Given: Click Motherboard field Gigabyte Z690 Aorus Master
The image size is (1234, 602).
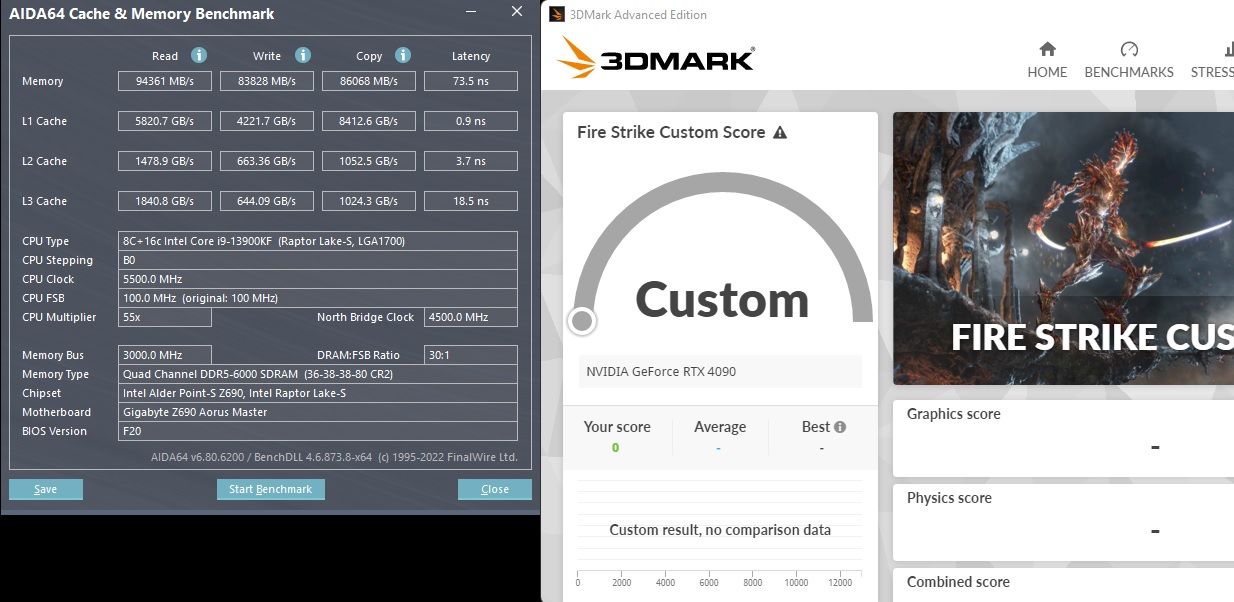Looking at the screenshot, I should click(318, 412).
